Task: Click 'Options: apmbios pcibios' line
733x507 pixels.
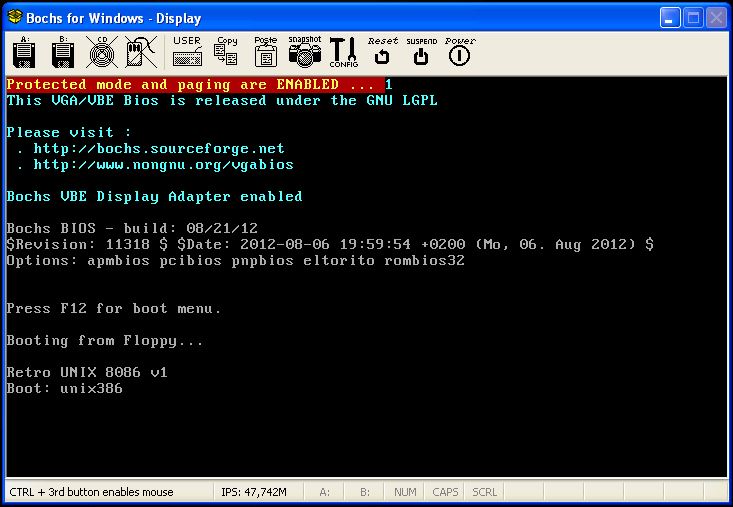Action: [x=236, y=260]
